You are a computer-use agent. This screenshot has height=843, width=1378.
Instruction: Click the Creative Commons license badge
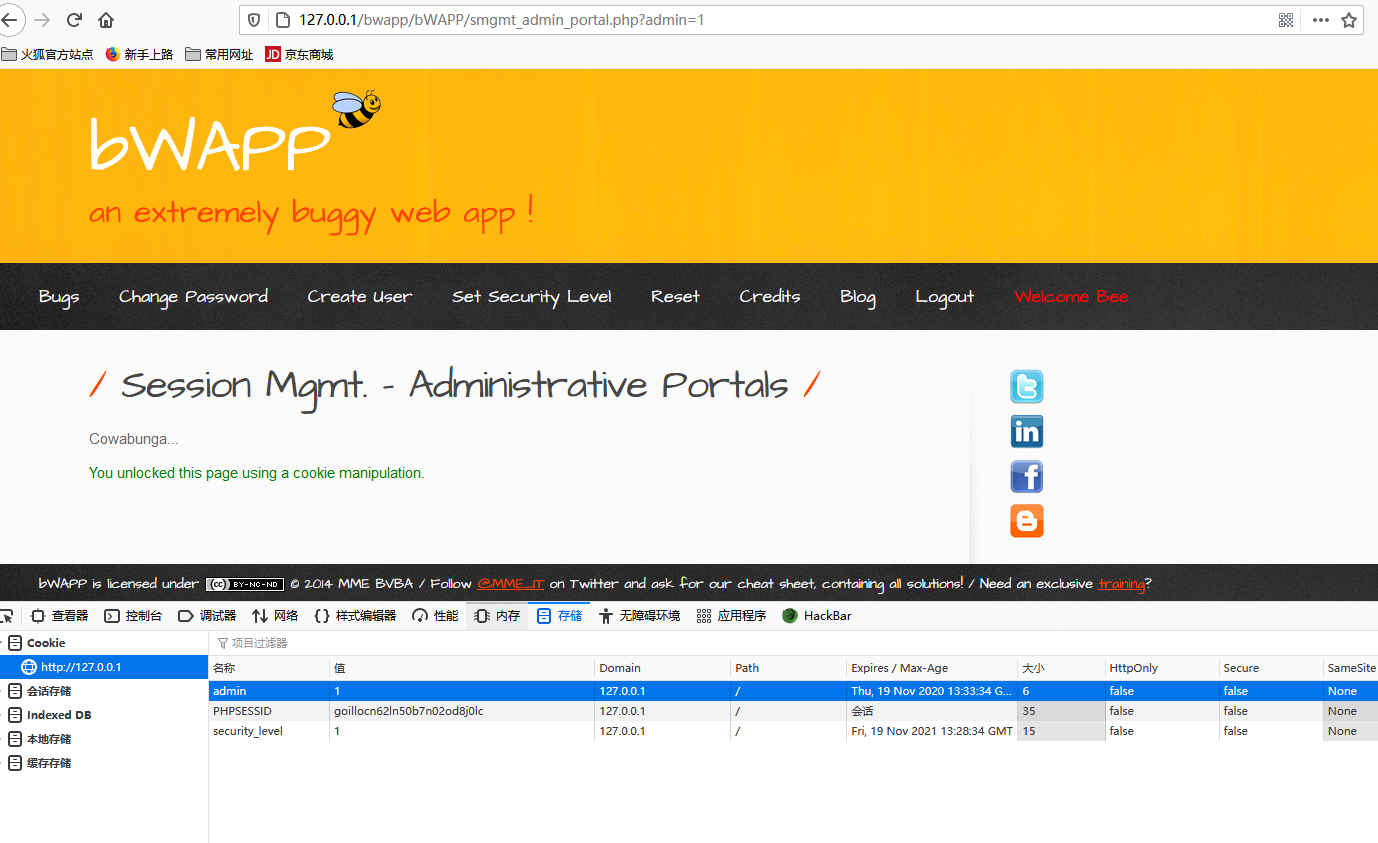[x=245, y=584]
